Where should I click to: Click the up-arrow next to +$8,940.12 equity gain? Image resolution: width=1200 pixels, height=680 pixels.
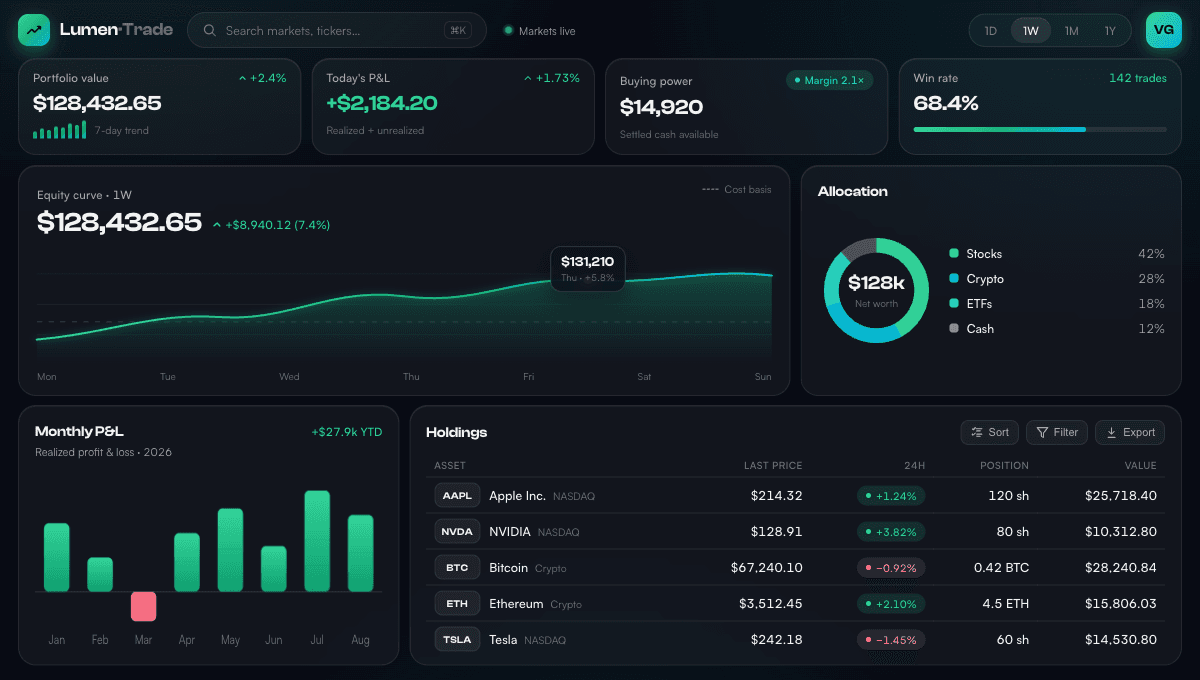tap(217, 225)
